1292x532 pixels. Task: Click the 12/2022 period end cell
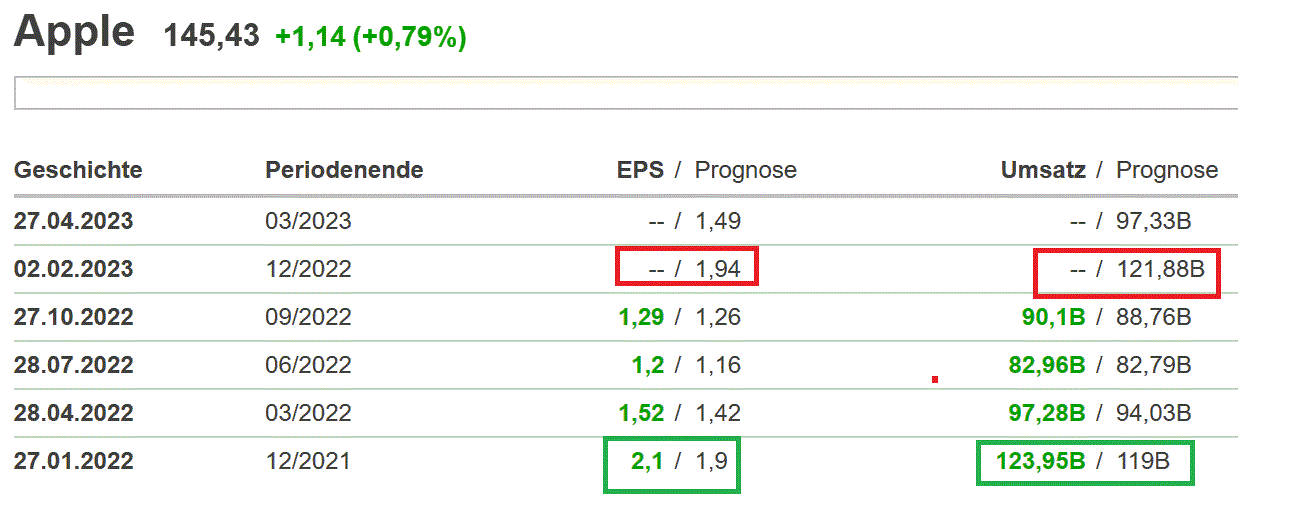click(x=308, y=269)
